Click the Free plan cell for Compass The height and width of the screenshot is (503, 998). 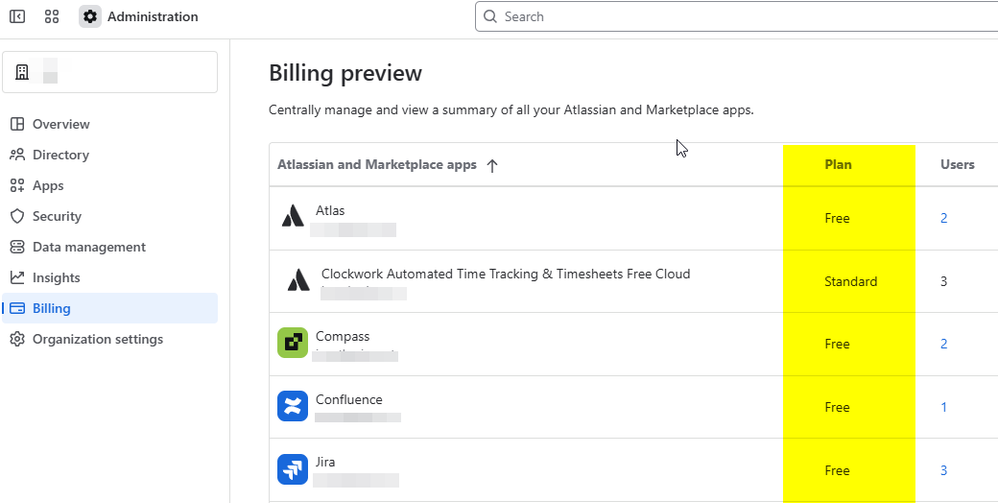click(837, 344)
